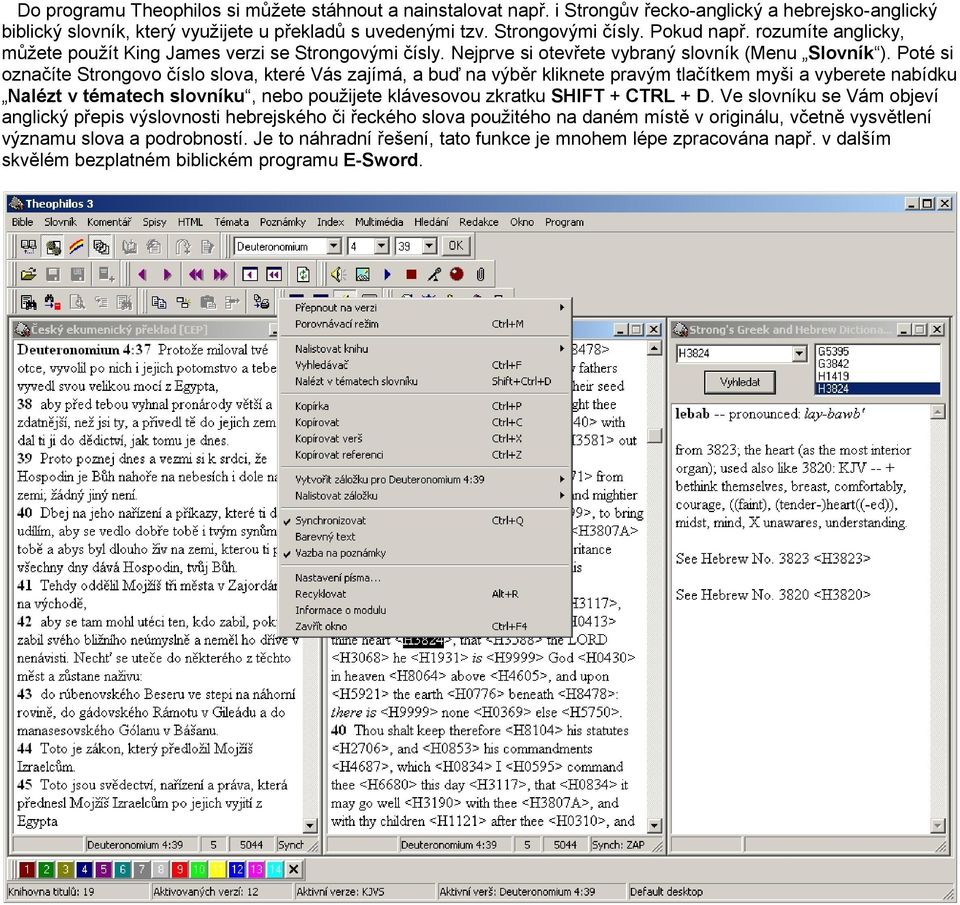The image size is (960, 905).
Task: Open Nastavení písma… from context menu
Action: pyautogui.click(x=424, y=577)
